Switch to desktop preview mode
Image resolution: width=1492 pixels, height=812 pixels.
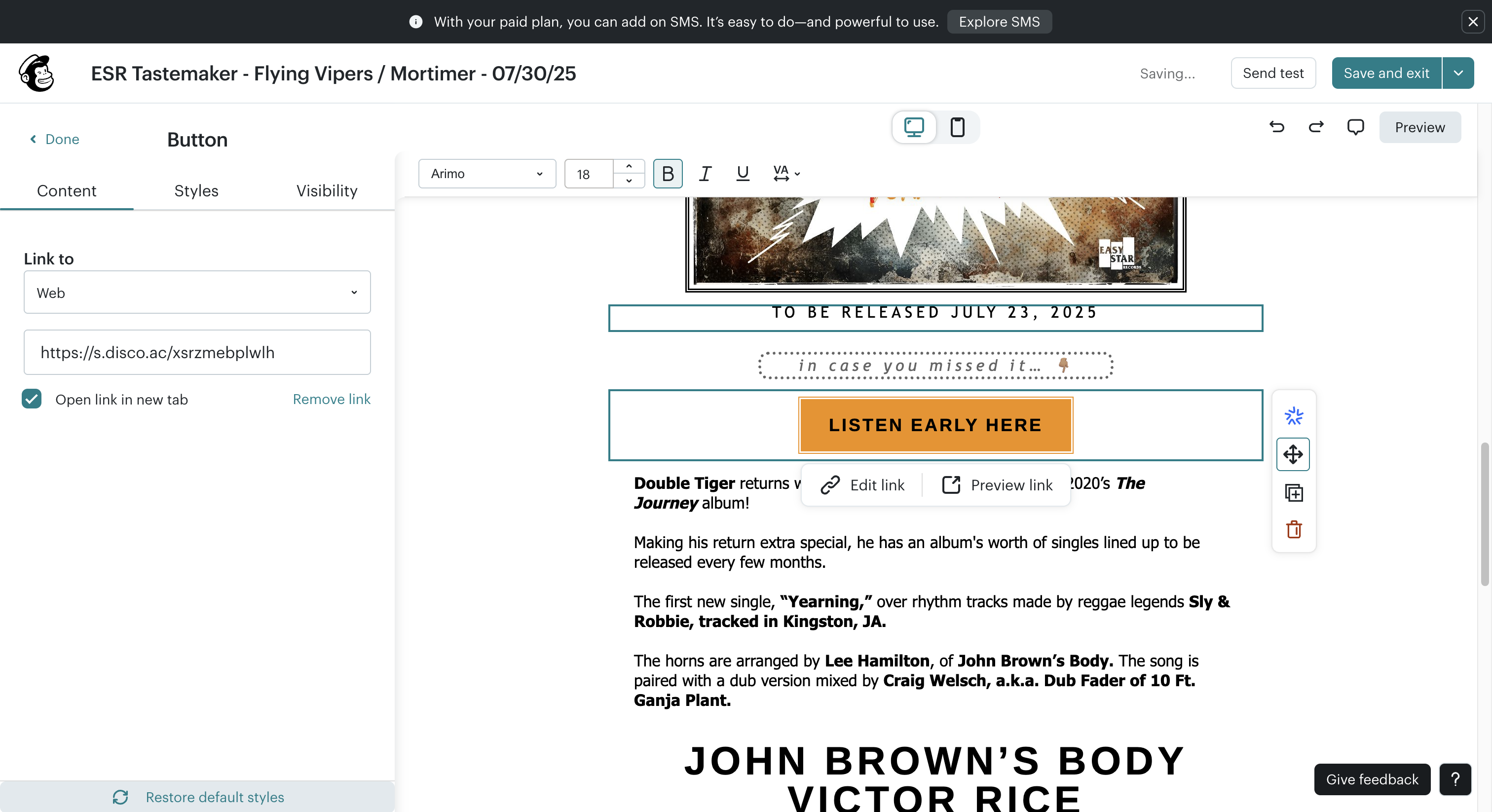coord(914,127)
